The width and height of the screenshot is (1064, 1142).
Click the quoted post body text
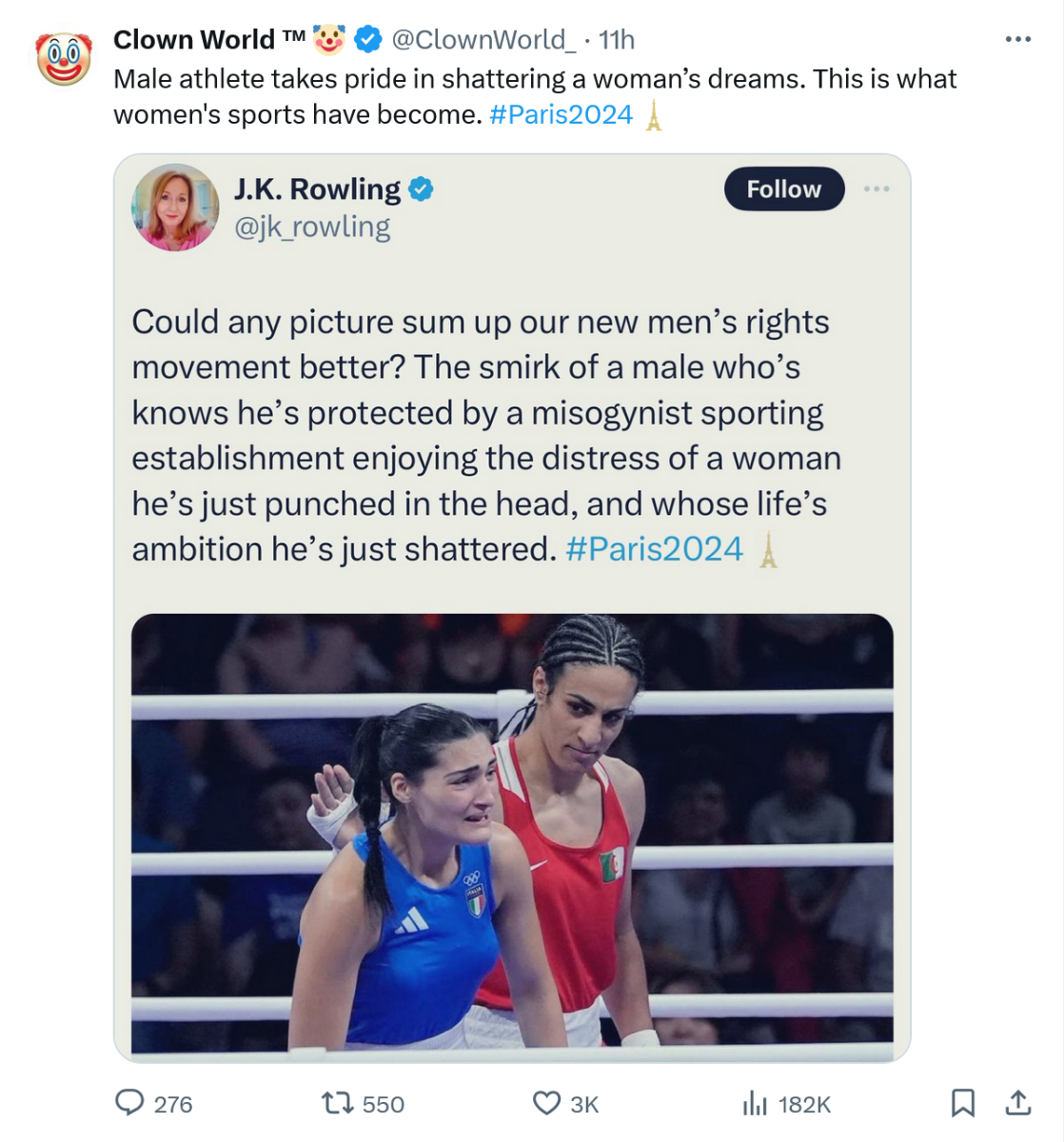[x=486, y=435]
